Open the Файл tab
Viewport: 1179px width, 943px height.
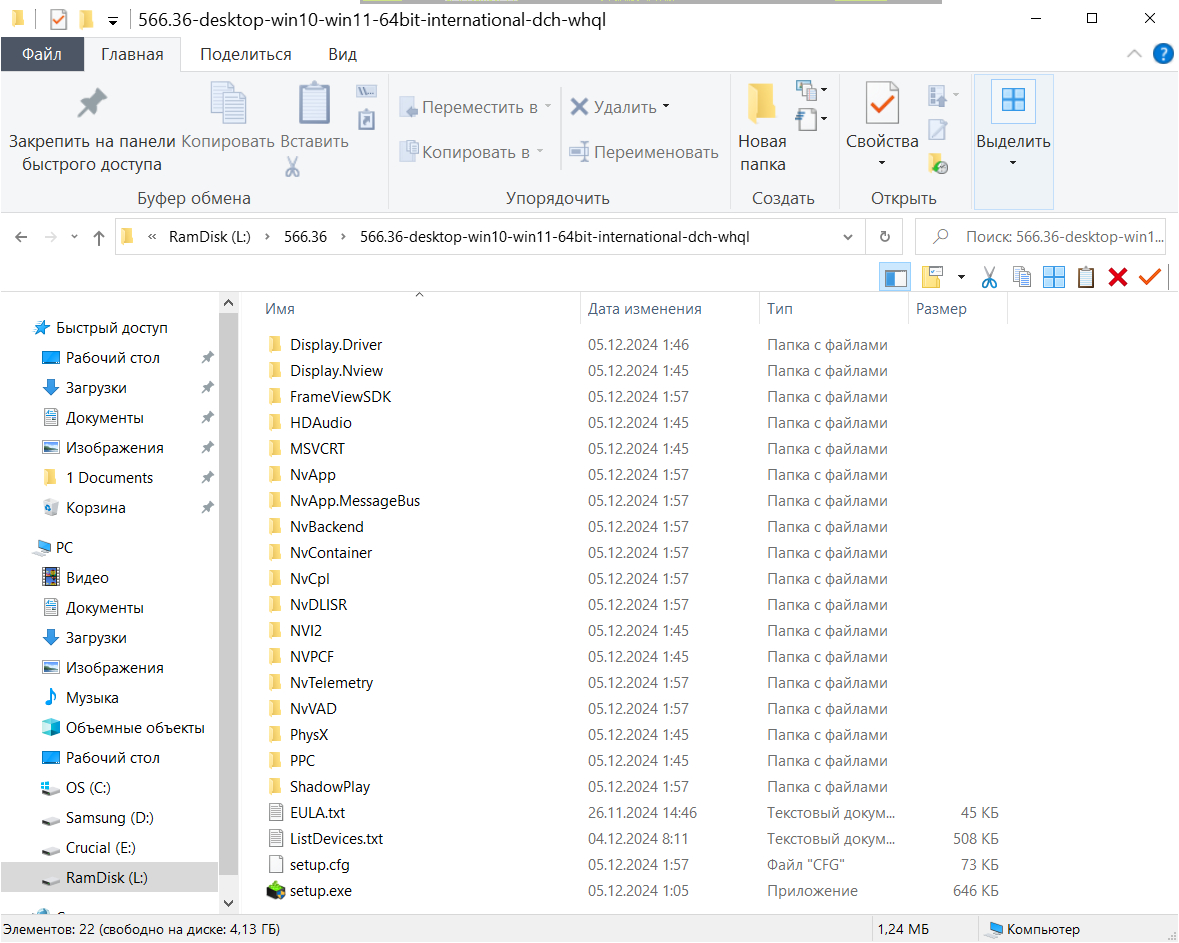click(42, 54)
